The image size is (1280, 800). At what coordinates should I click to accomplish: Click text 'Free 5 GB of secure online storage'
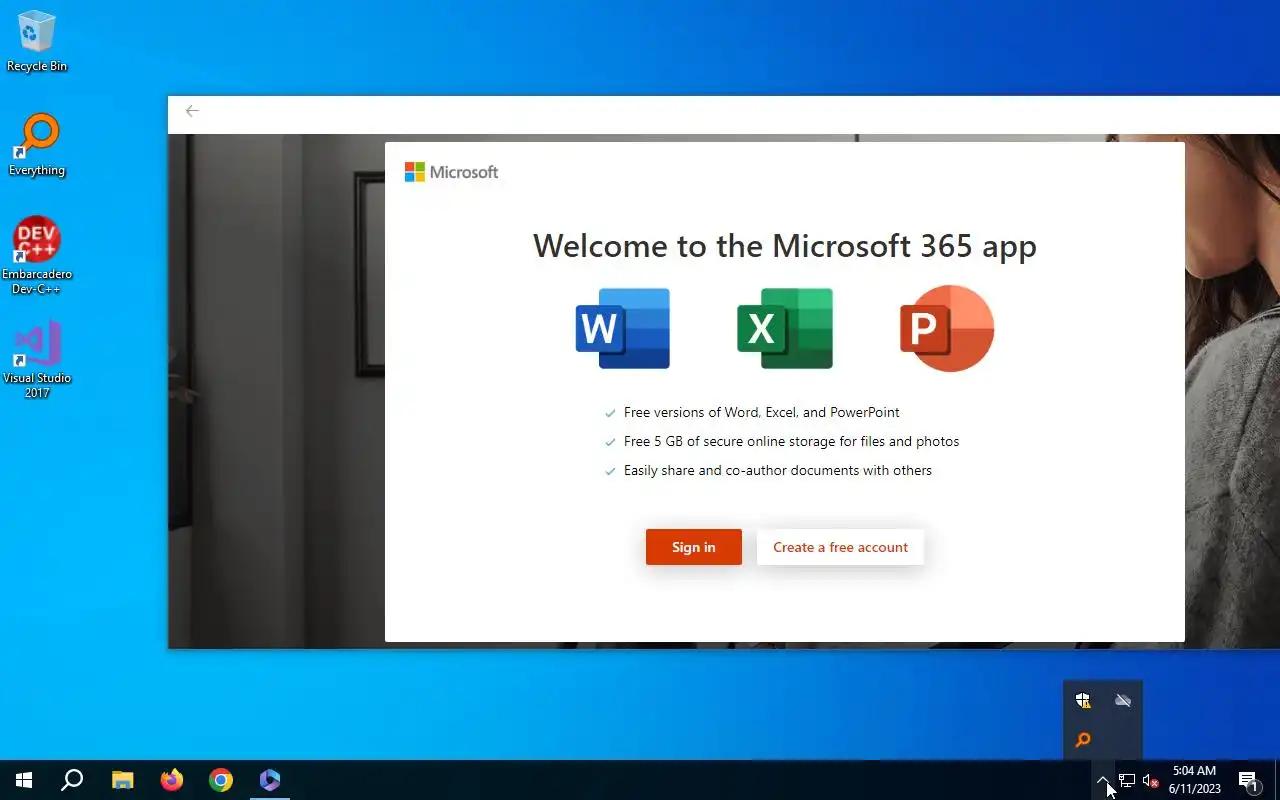pyautogui.click(x=733, y=441)
